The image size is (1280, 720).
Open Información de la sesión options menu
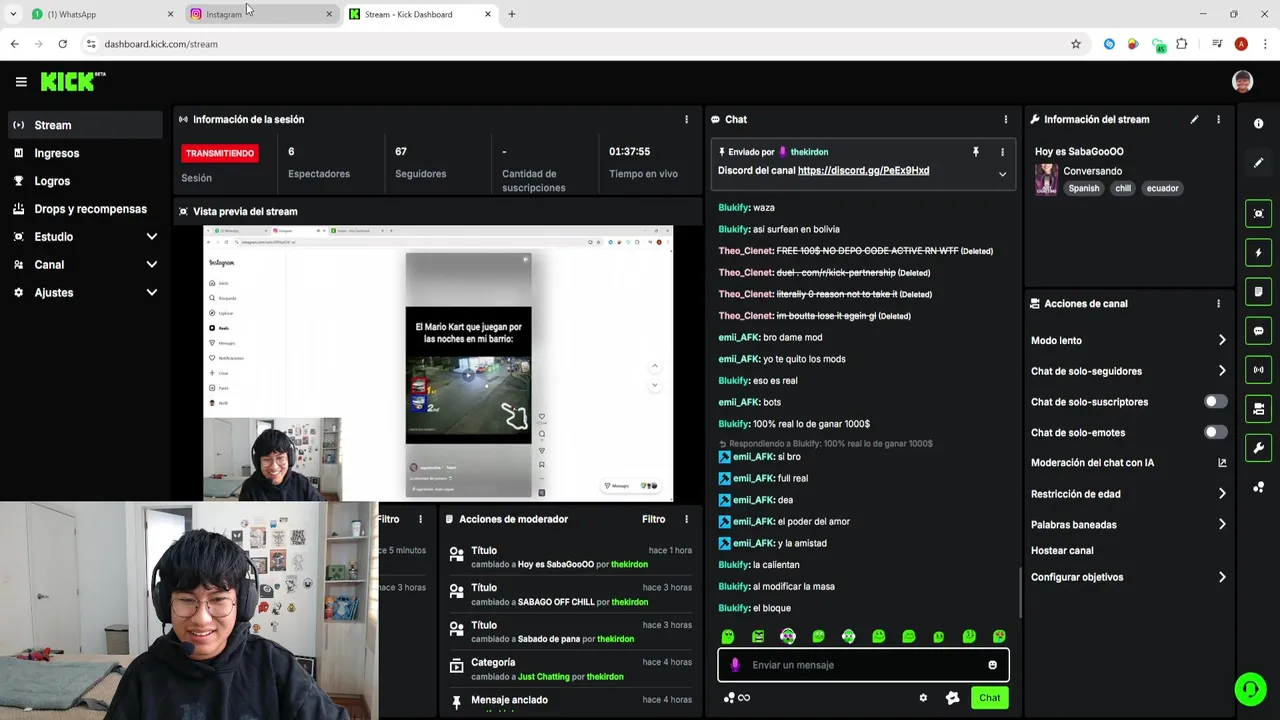[686, 119]
